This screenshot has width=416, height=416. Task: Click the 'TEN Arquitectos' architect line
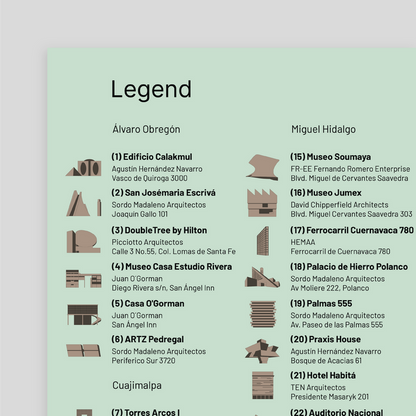318,388
